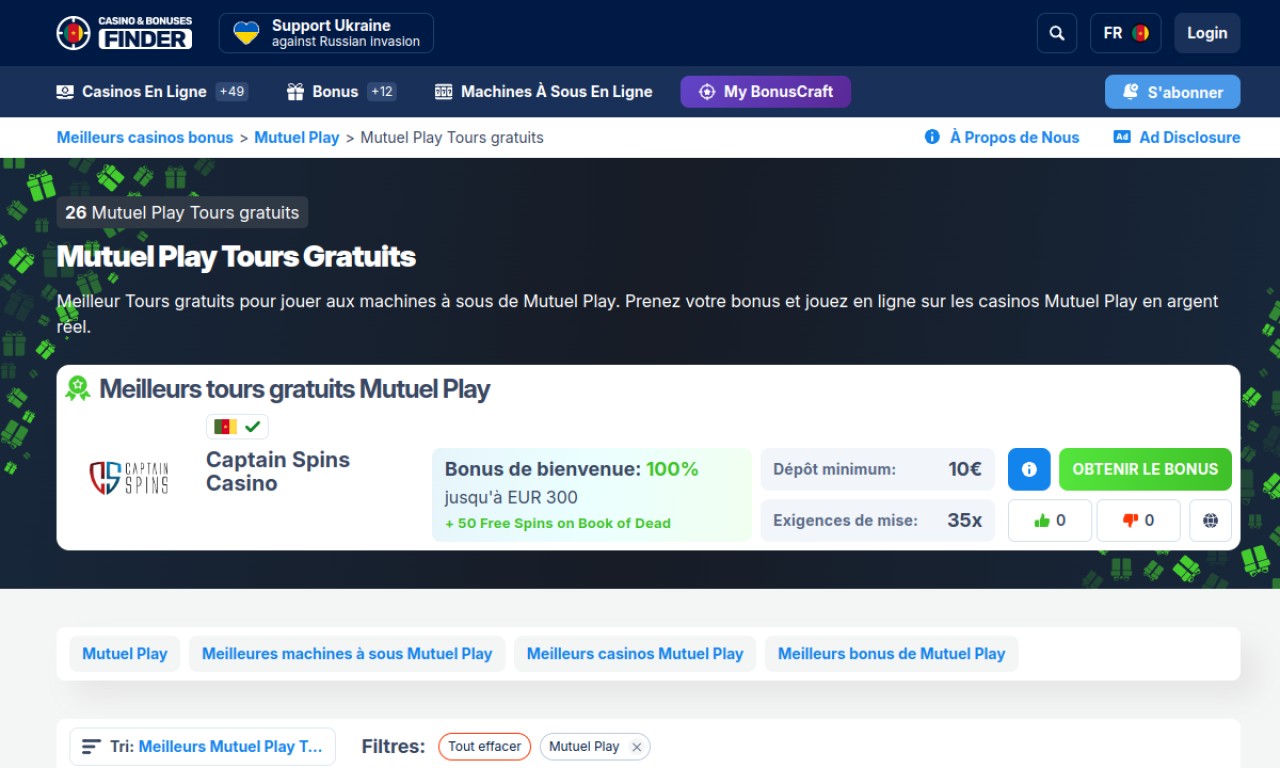Viewport: 1280px width, 768px height.
Task: Select Meilleurs casinos Mutuel Play tab
Action: pos(635,654)
